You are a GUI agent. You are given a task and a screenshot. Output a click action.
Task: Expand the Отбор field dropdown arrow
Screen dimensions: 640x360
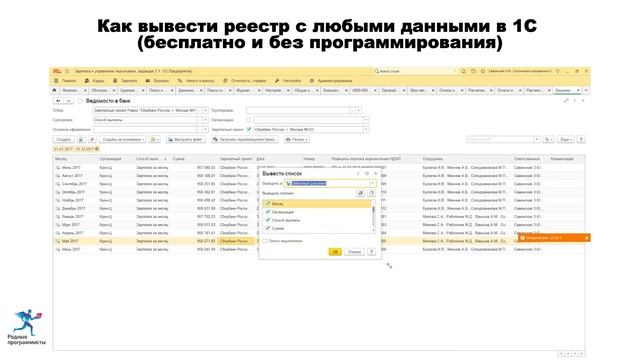coord(205,110)
